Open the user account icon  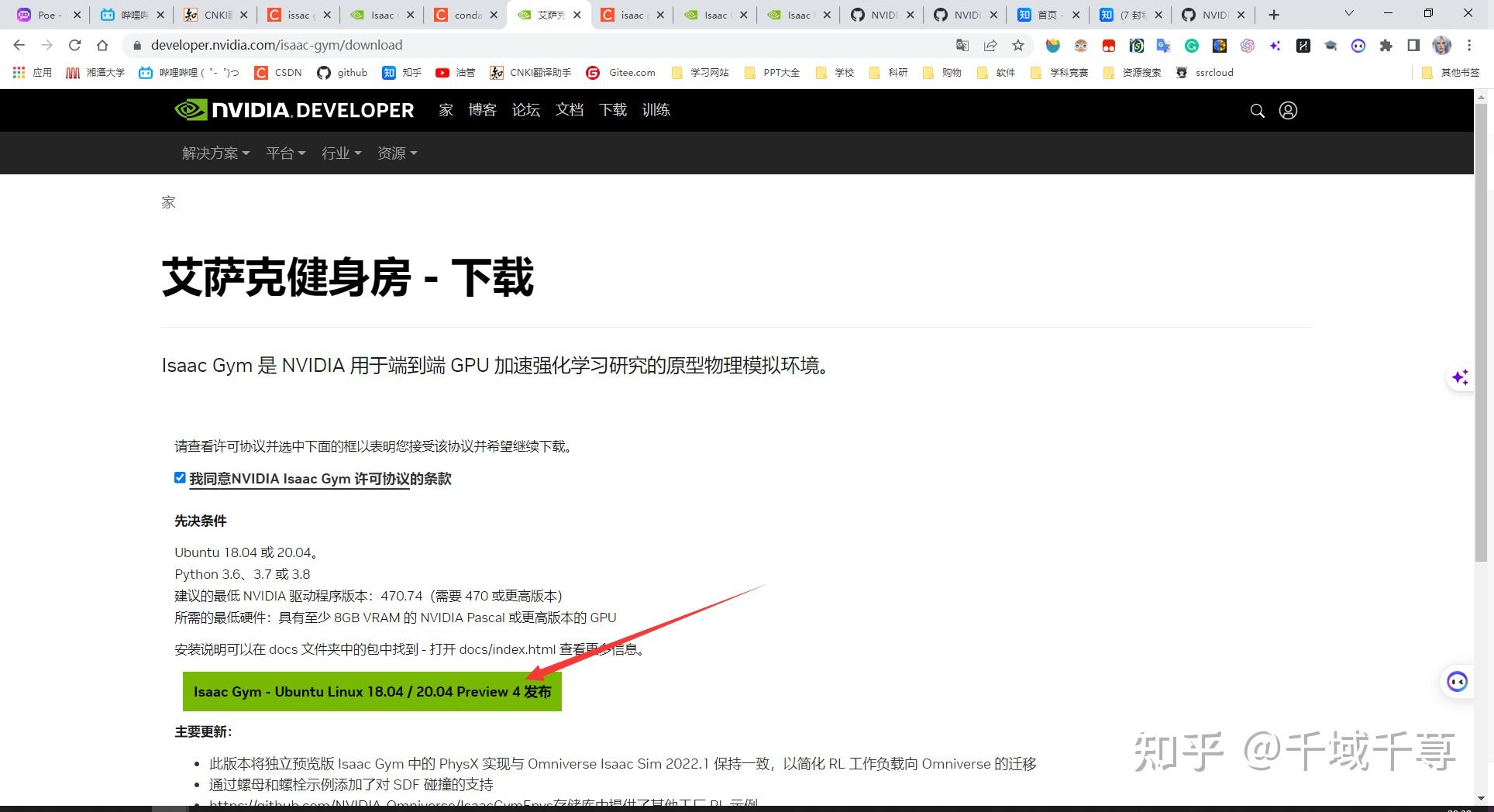tap(1288, 111)
